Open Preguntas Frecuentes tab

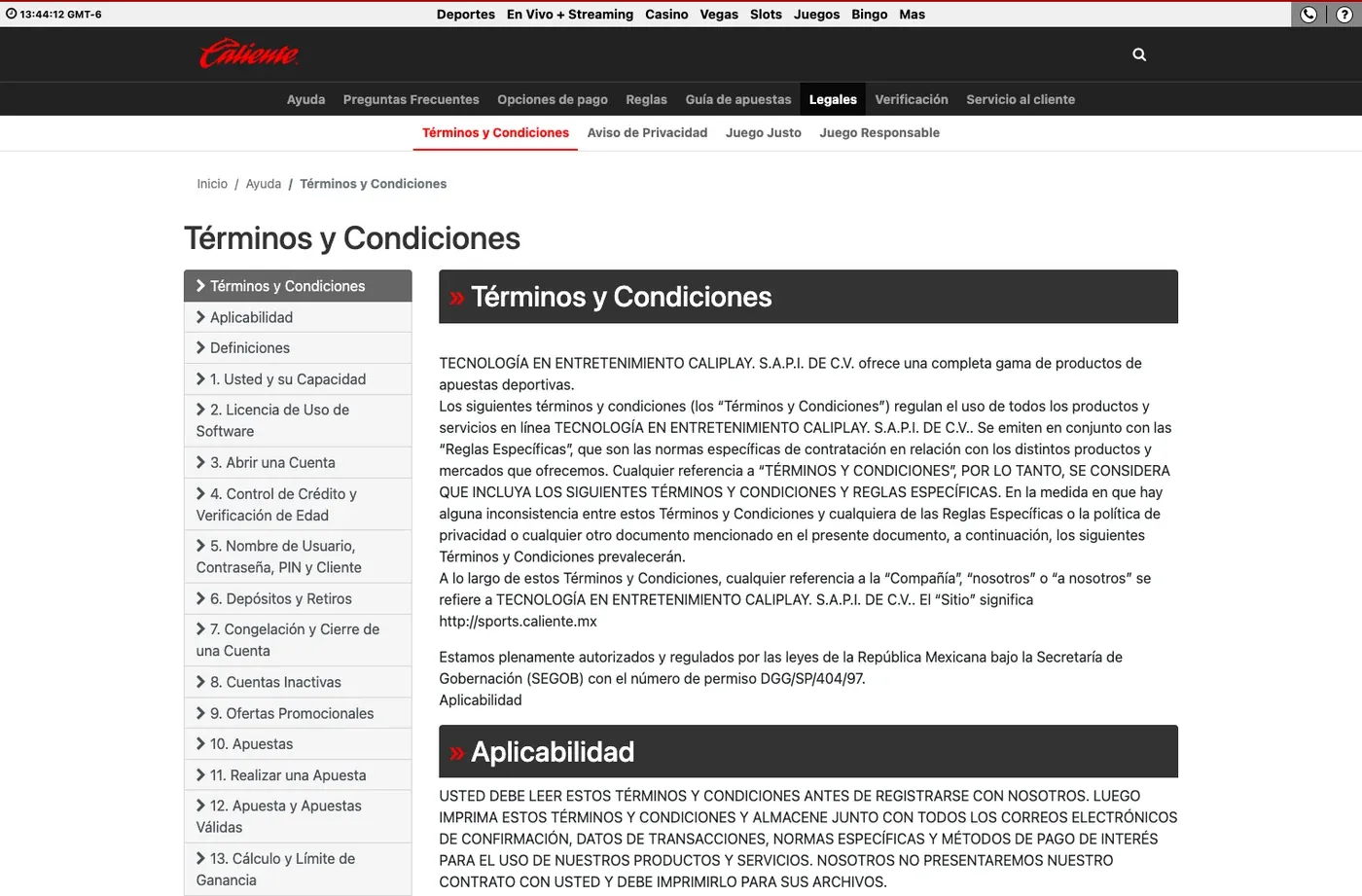412,99
